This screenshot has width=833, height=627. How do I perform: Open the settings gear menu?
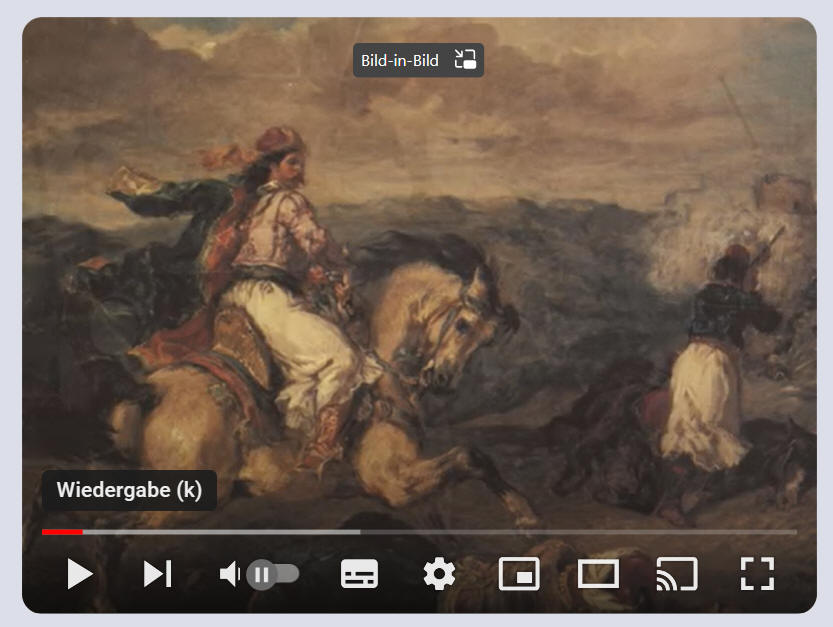pos(439,574)
